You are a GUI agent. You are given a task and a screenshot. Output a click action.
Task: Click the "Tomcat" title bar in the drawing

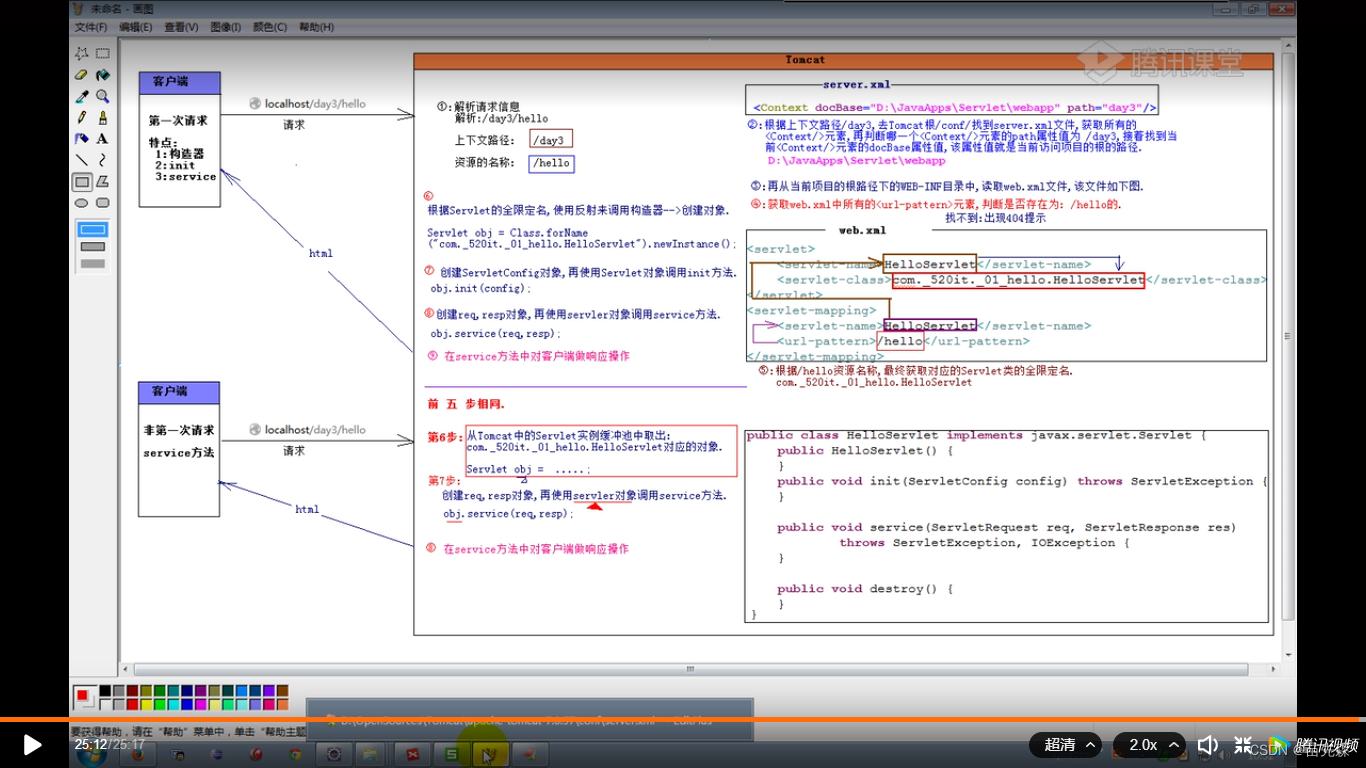[843, 61]
